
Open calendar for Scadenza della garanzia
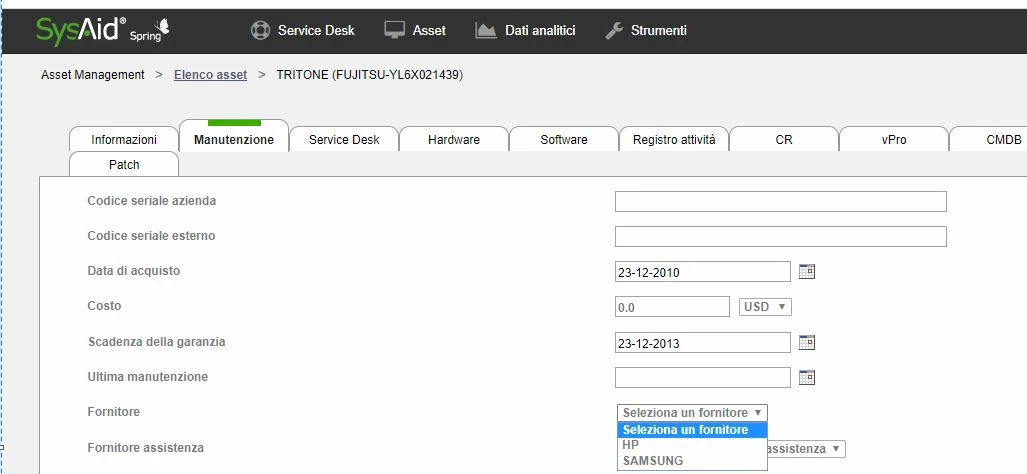click(807, 342)
